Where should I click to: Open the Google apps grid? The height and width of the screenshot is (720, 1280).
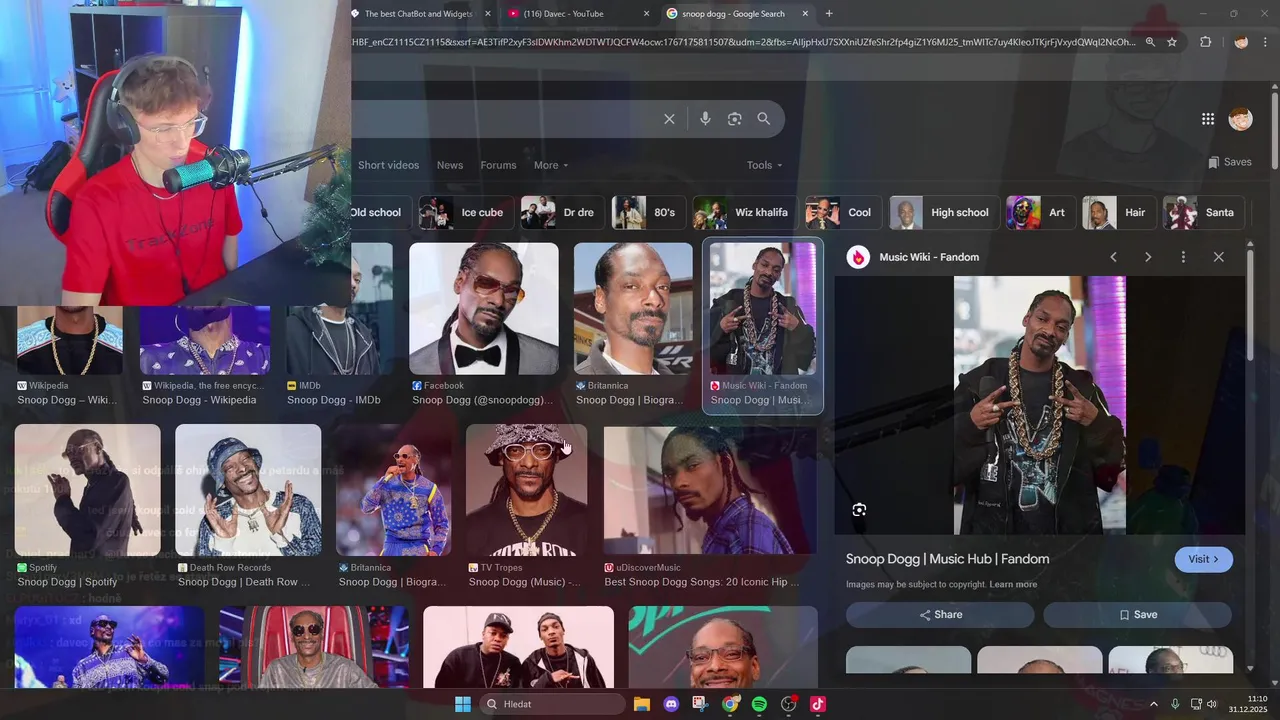1208,119
